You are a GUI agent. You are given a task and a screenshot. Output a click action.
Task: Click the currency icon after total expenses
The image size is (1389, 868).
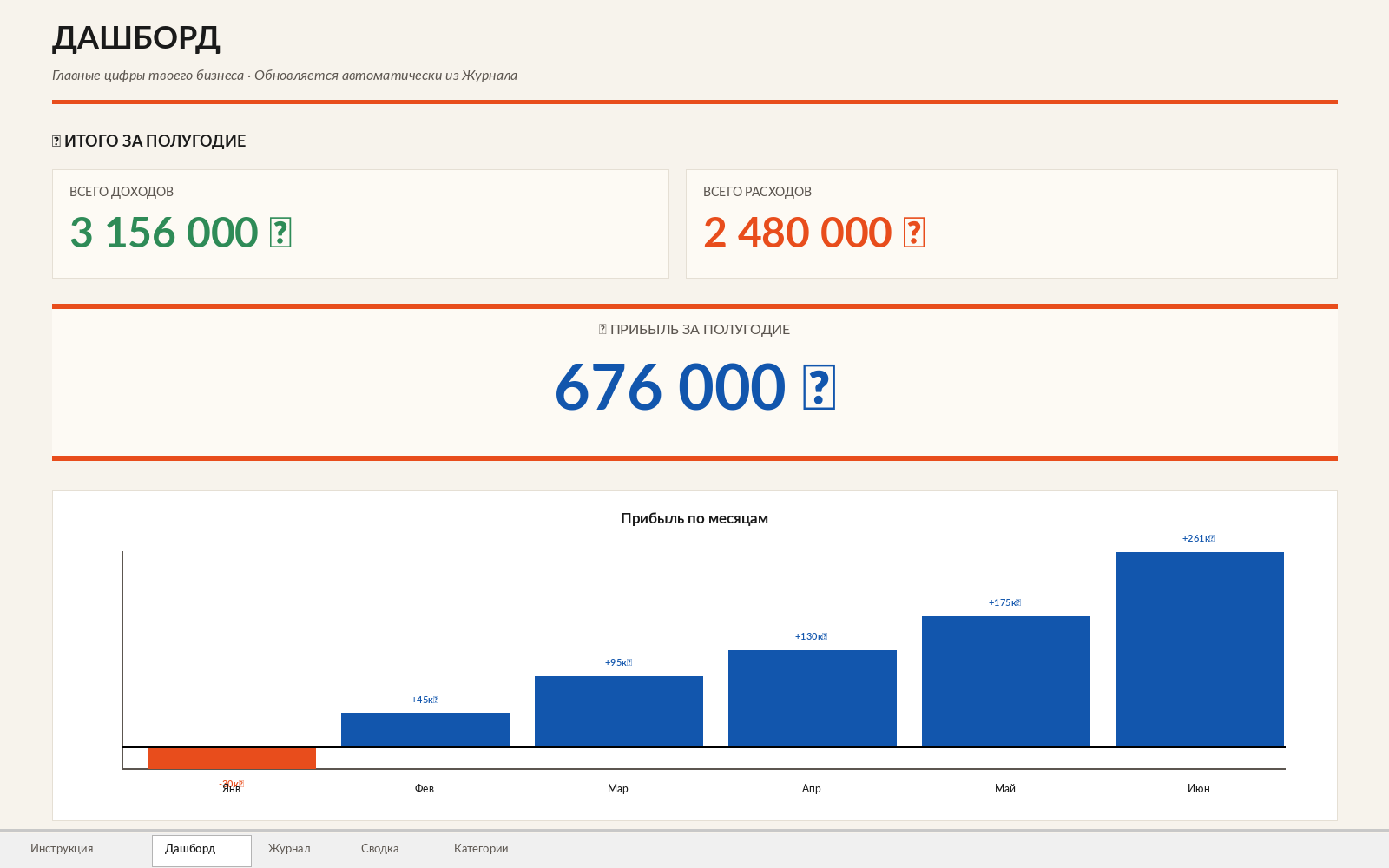coord(914,233)
